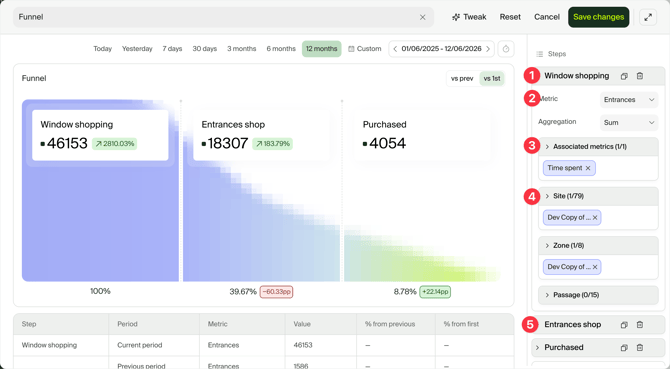Click the % from first column header
670x369 pixels.
coord(474,324)
